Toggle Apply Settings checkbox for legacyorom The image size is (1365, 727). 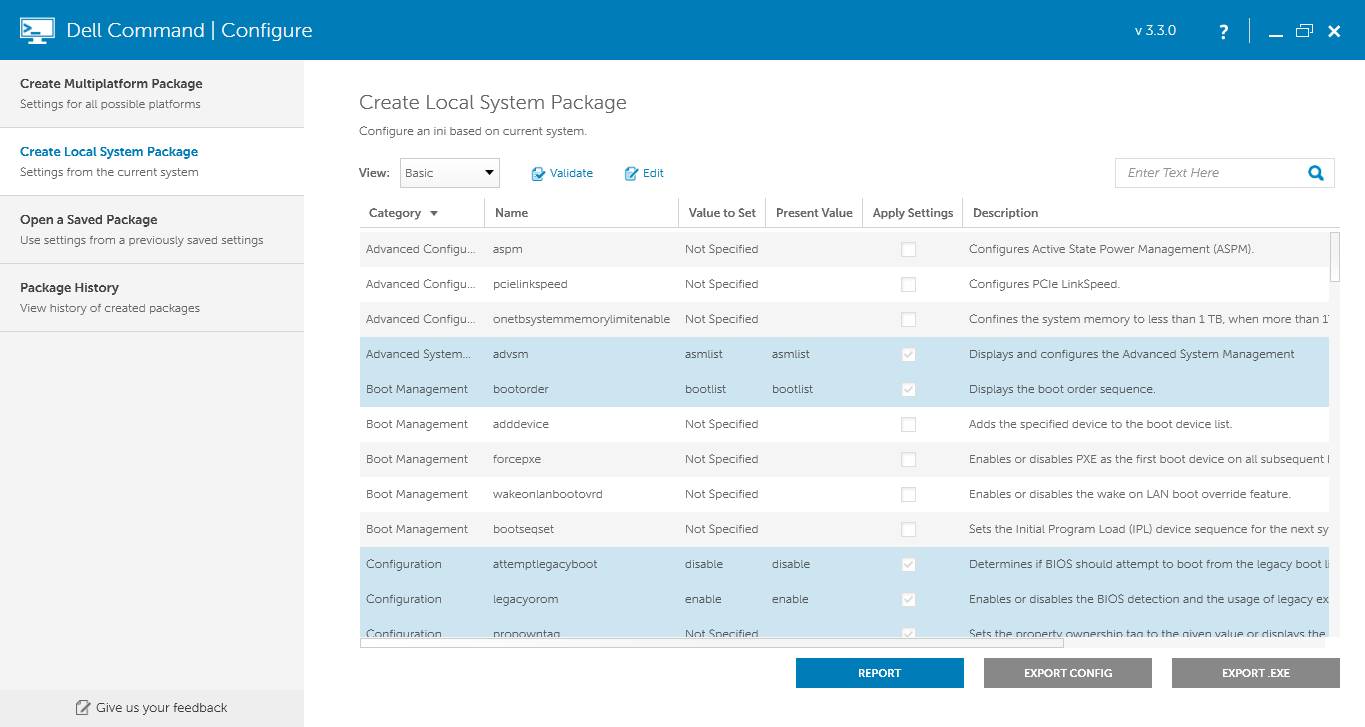(x=908, y=600)
